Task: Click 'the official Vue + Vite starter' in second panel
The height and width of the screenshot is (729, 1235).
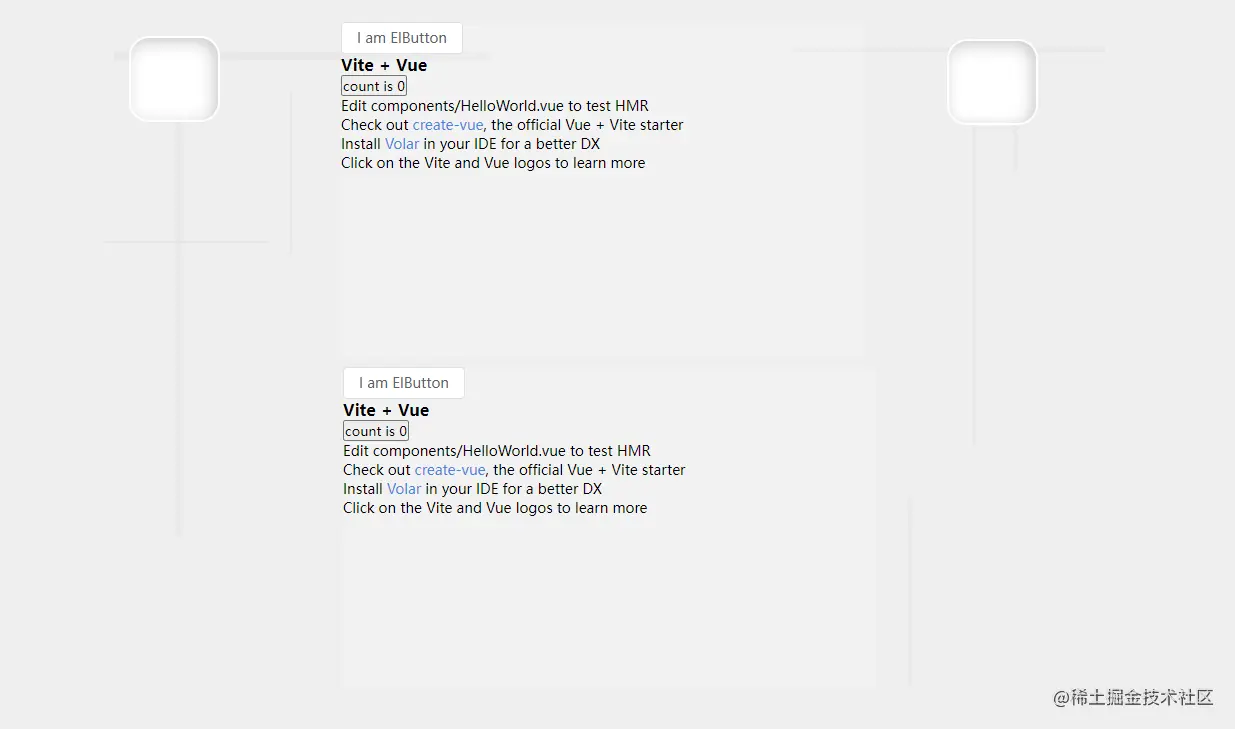Action: [590, 470]
